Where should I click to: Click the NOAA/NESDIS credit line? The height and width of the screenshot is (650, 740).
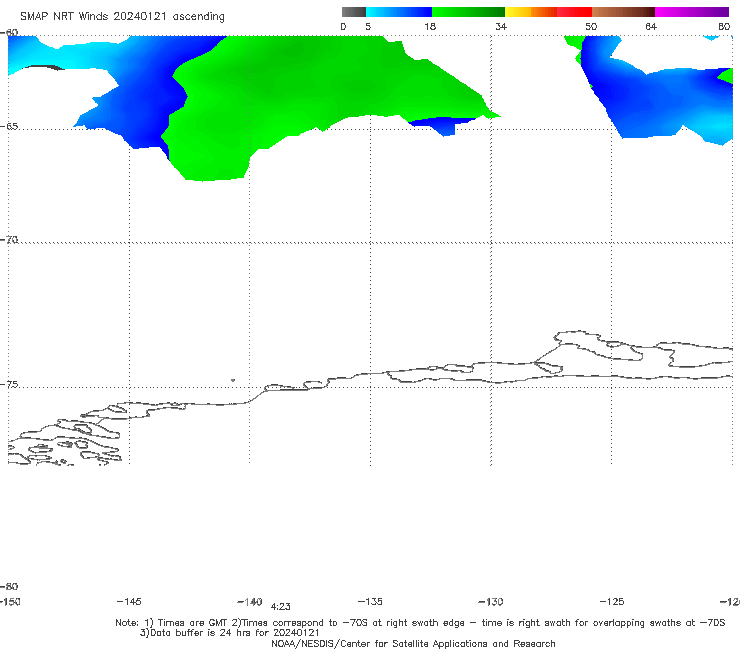click(x=413, y=644)
